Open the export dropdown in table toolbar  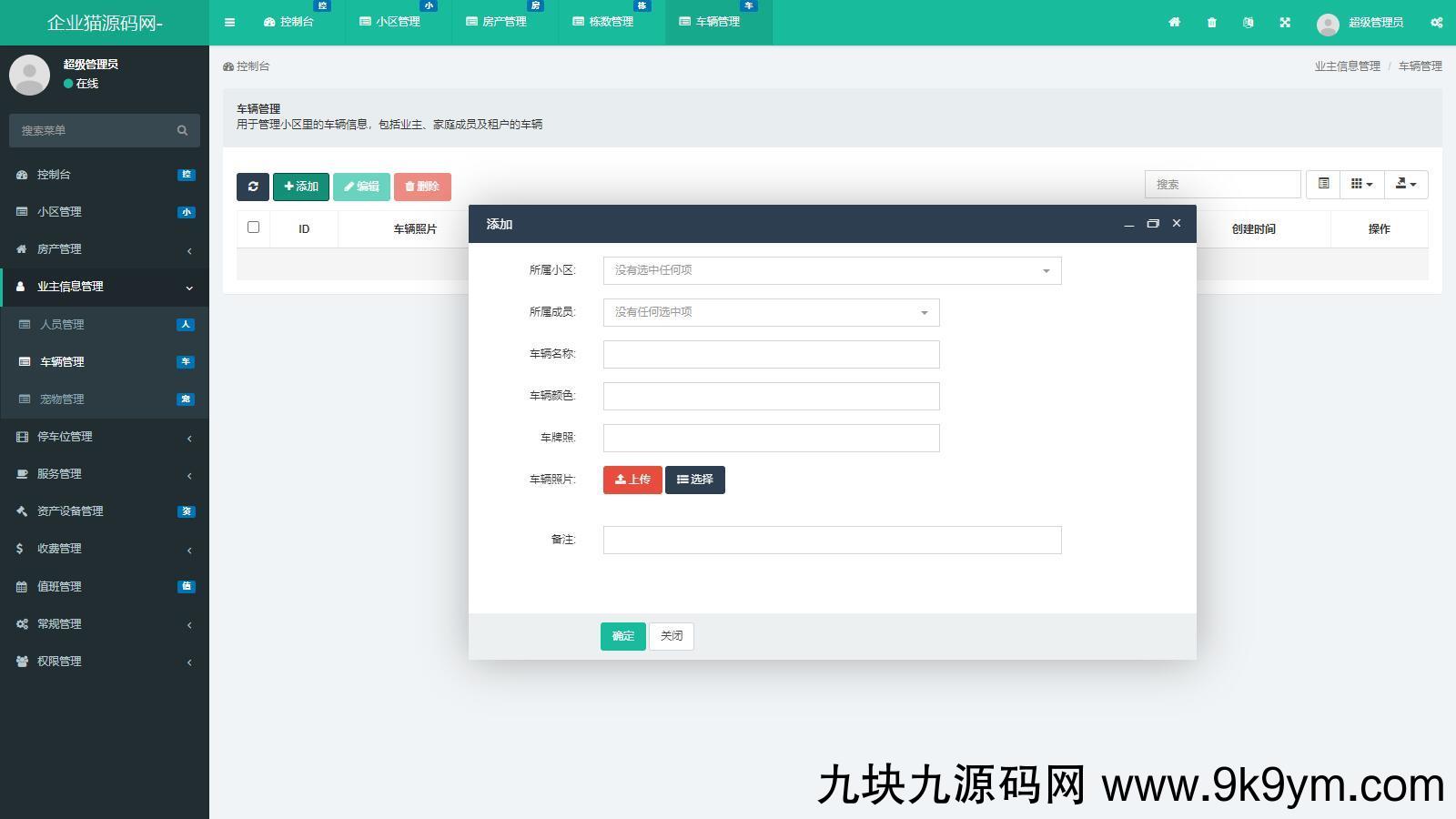[x=1406, y=184]
